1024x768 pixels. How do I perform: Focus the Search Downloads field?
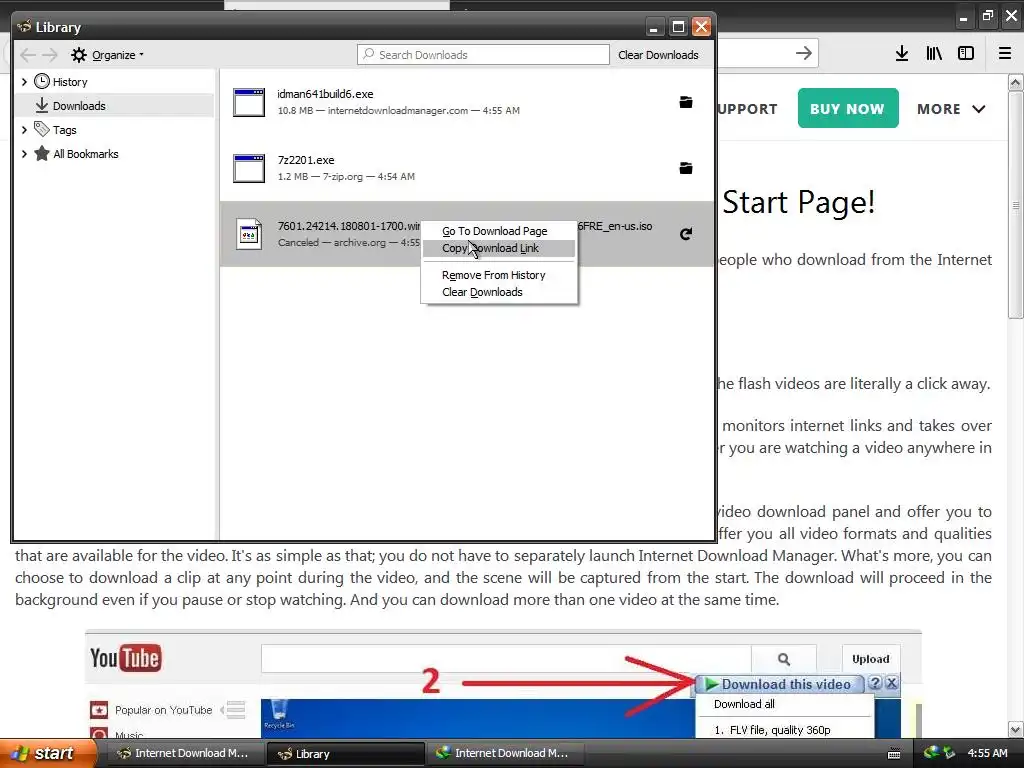[x=483, y=55]
